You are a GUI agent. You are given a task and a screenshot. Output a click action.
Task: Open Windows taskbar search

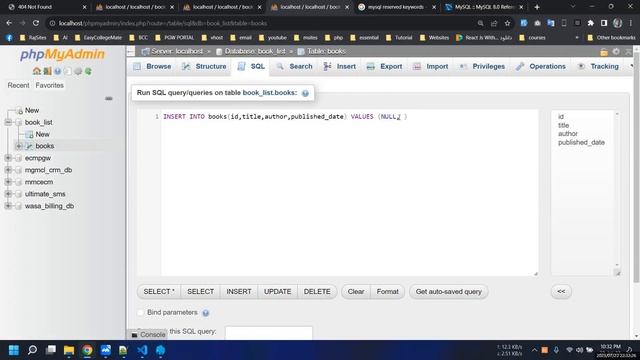[x=32, y=350]
